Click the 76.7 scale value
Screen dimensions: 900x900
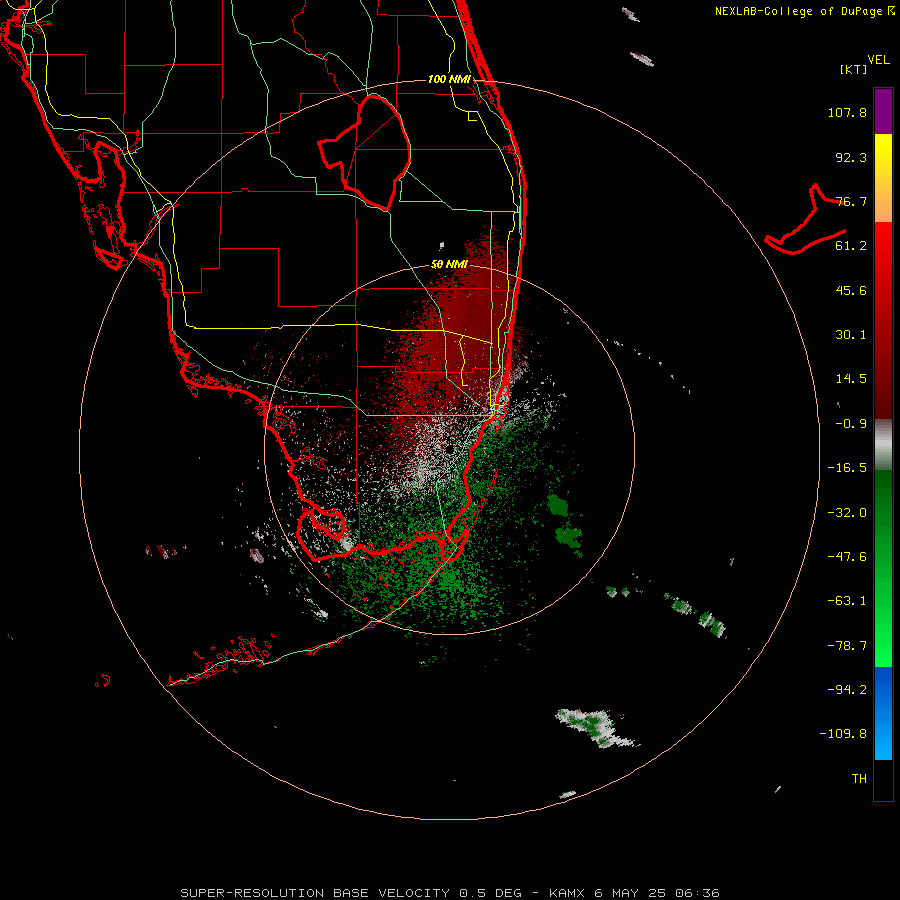click(851, 201)
